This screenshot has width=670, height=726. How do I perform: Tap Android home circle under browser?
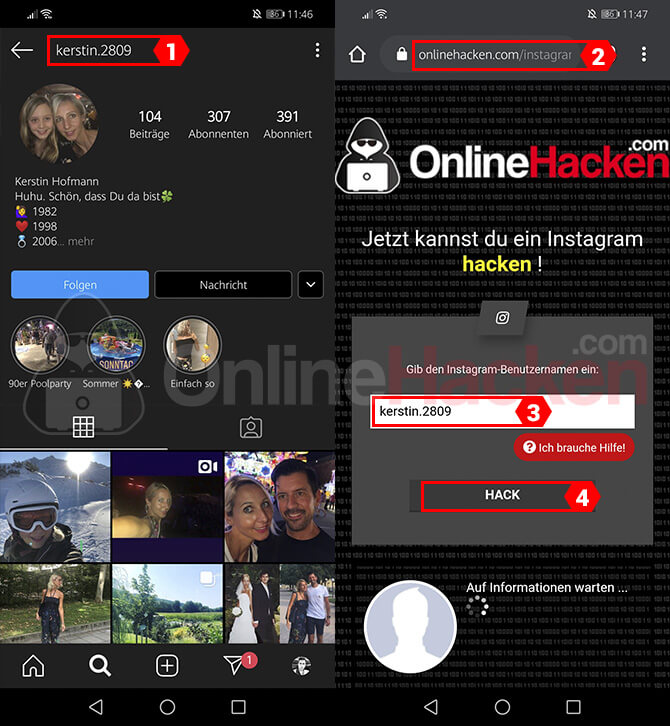[x=502, y=707]
